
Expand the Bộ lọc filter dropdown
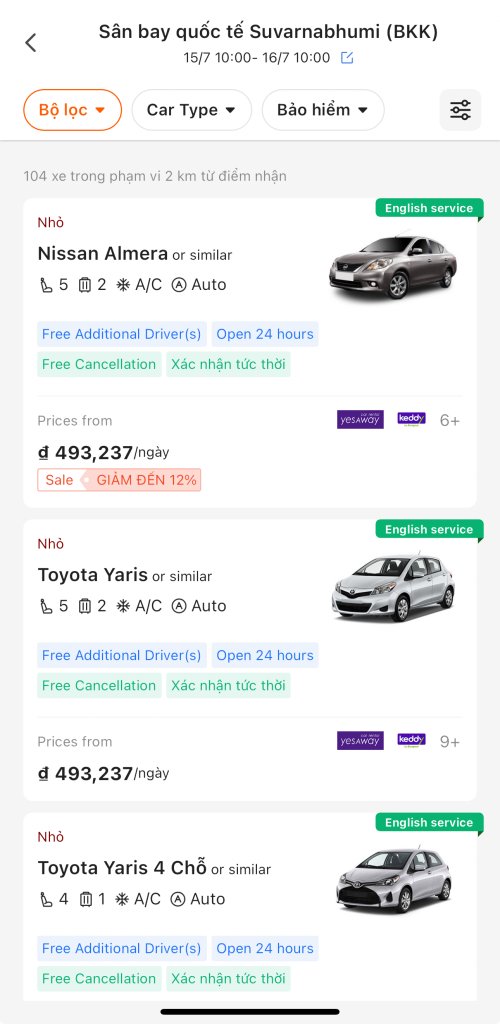point(72,110)
